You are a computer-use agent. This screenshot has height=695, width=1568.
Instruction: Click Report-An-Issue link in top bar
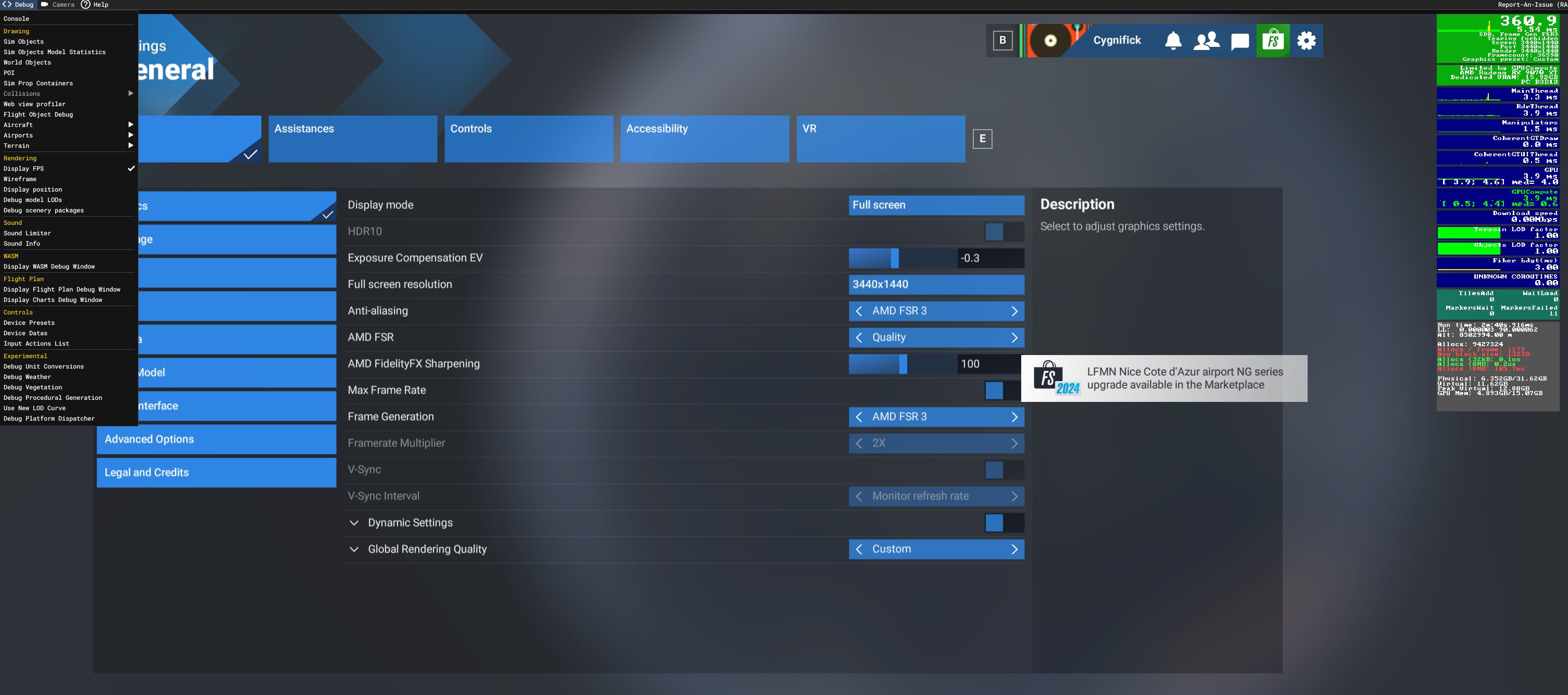tap(1532, 4)
